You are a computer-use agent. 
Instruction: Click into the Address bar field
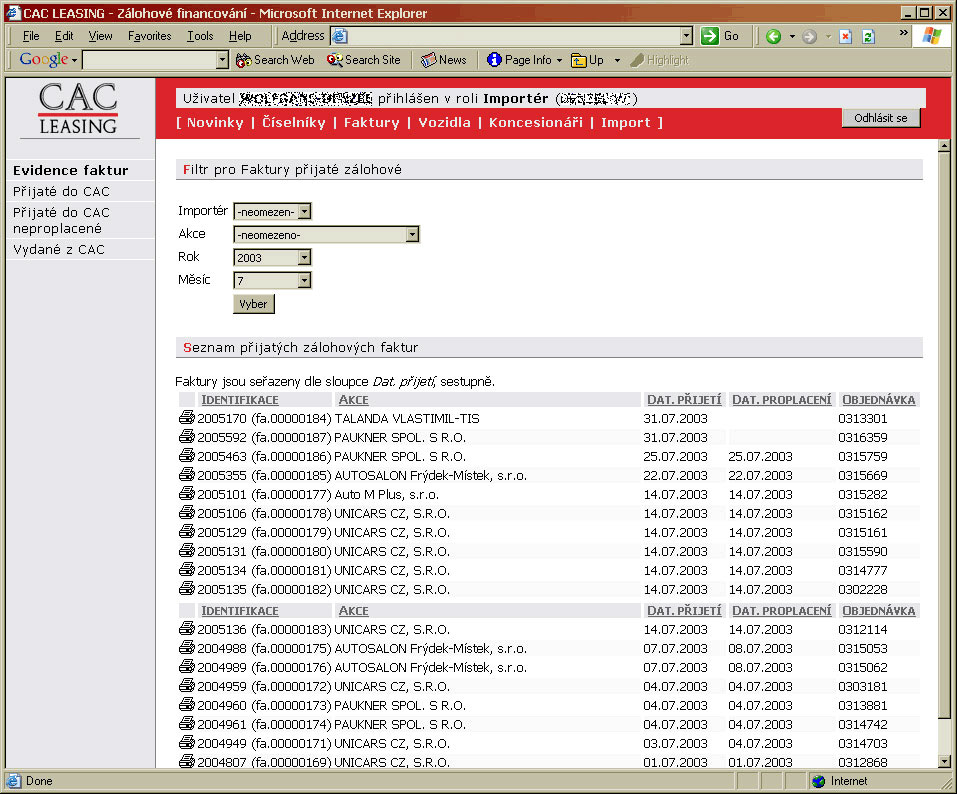(x=513, y=36)
